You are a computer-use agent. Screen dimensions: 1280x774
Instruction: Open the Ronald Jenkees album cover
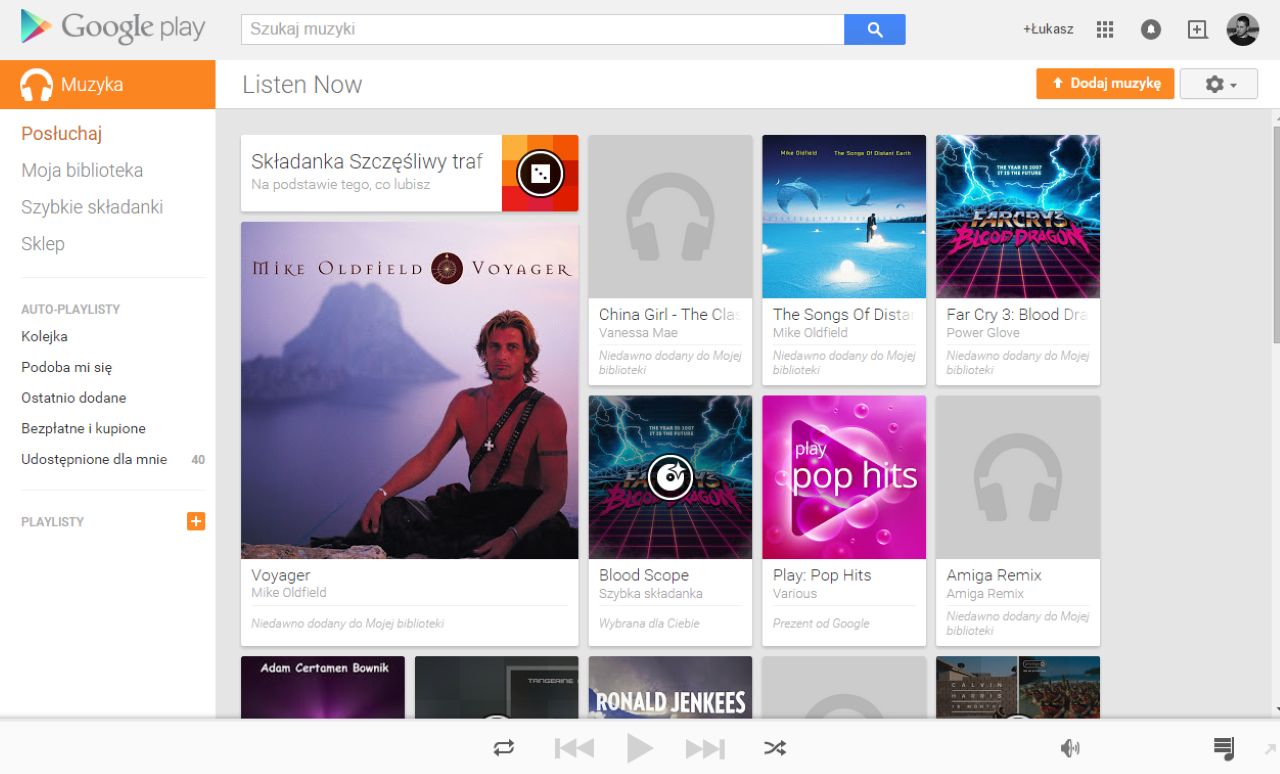tap(670, 686)
